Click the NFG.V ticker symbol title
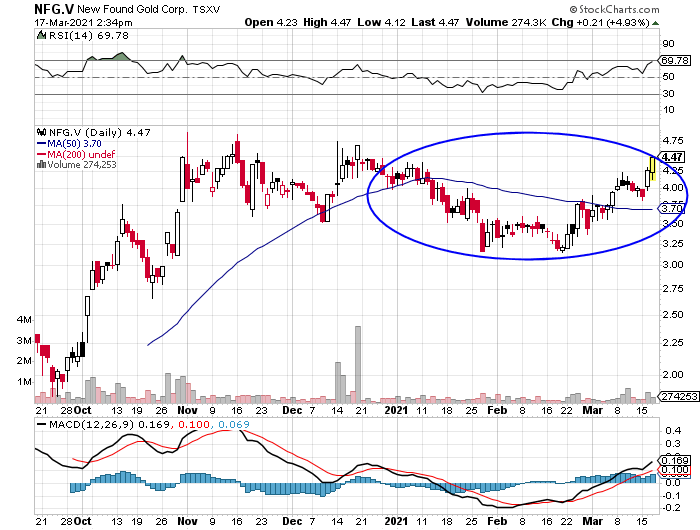 pyautogui.click(x=54, y=8)
